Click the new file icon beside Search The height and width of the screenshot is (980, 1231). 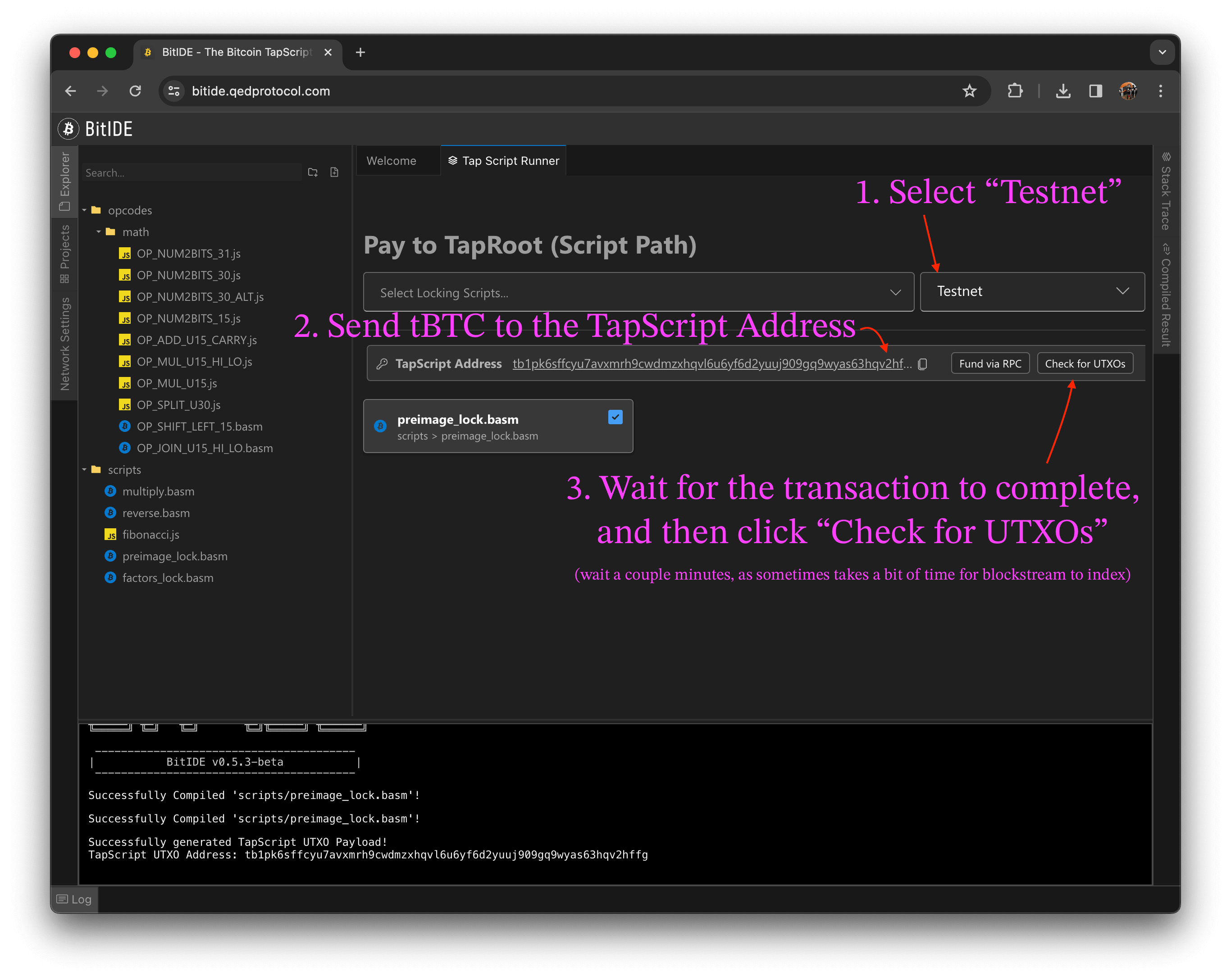pos(335,172)
